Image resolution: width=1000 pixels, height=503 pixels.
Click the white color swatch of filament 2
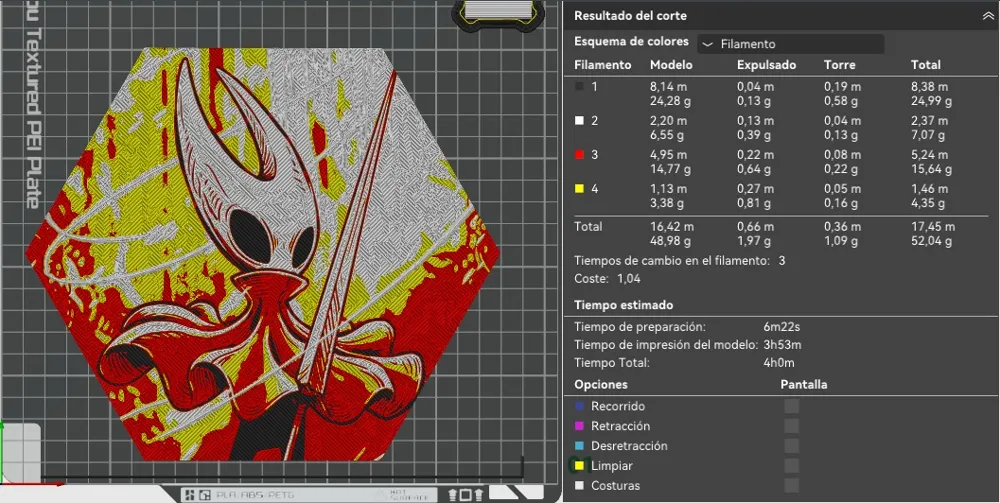click(x=579, y=120)
